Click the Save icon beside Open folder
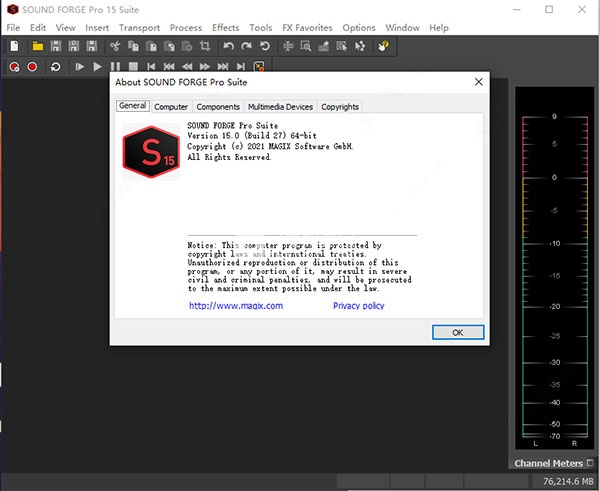Screen dimensions: 600x491 (x=56, y=46)
